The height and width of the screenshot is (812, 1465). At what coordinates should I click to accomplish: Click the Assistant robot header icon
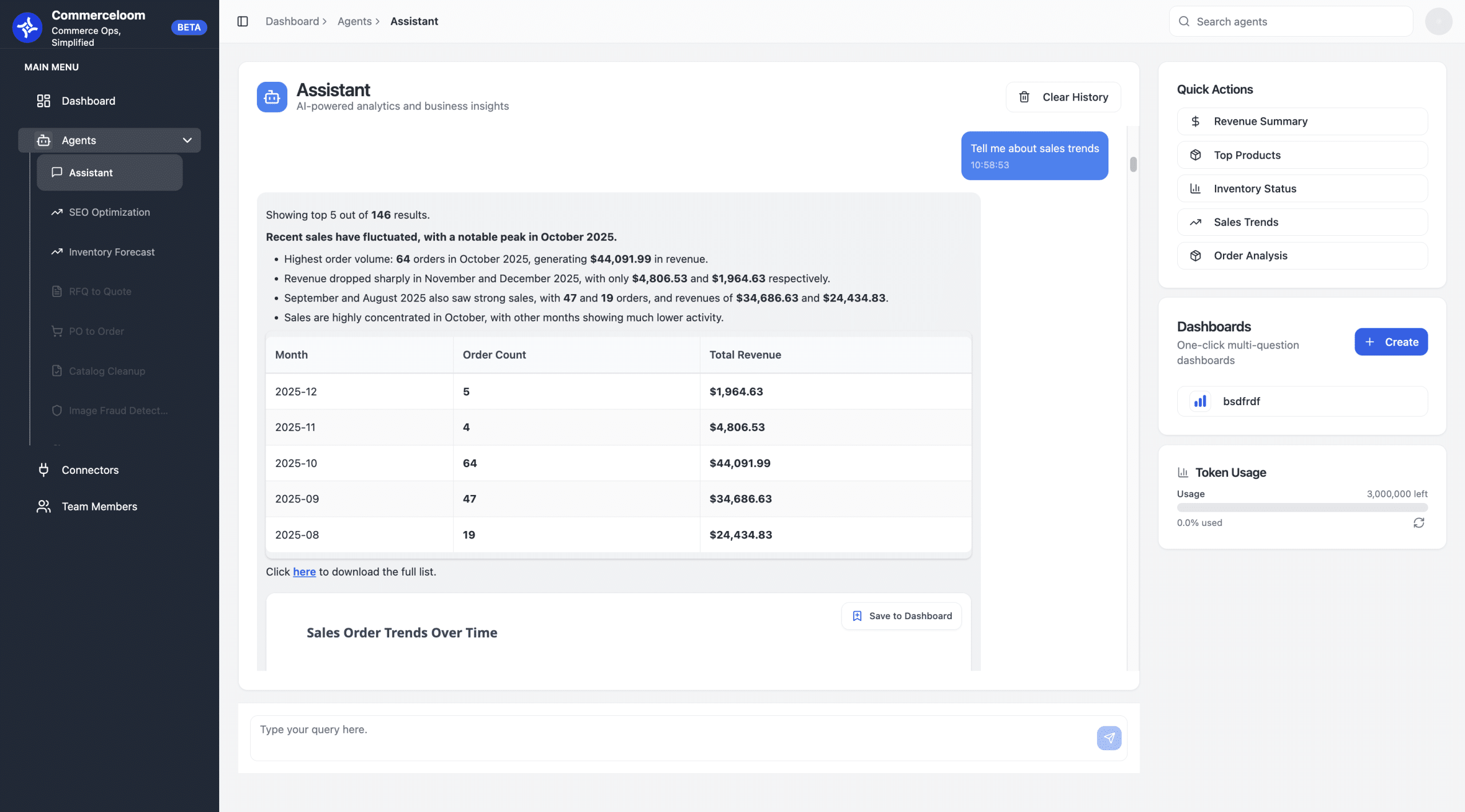click(272, 97)
